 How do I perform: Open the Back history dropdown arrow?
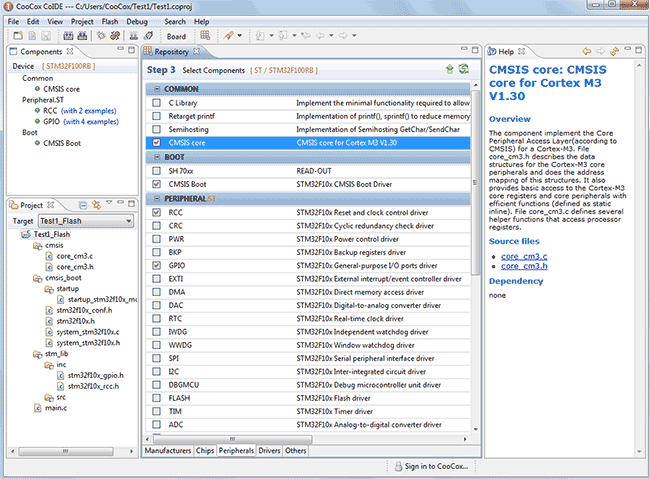pyautogui.click(x=331, y=36)
